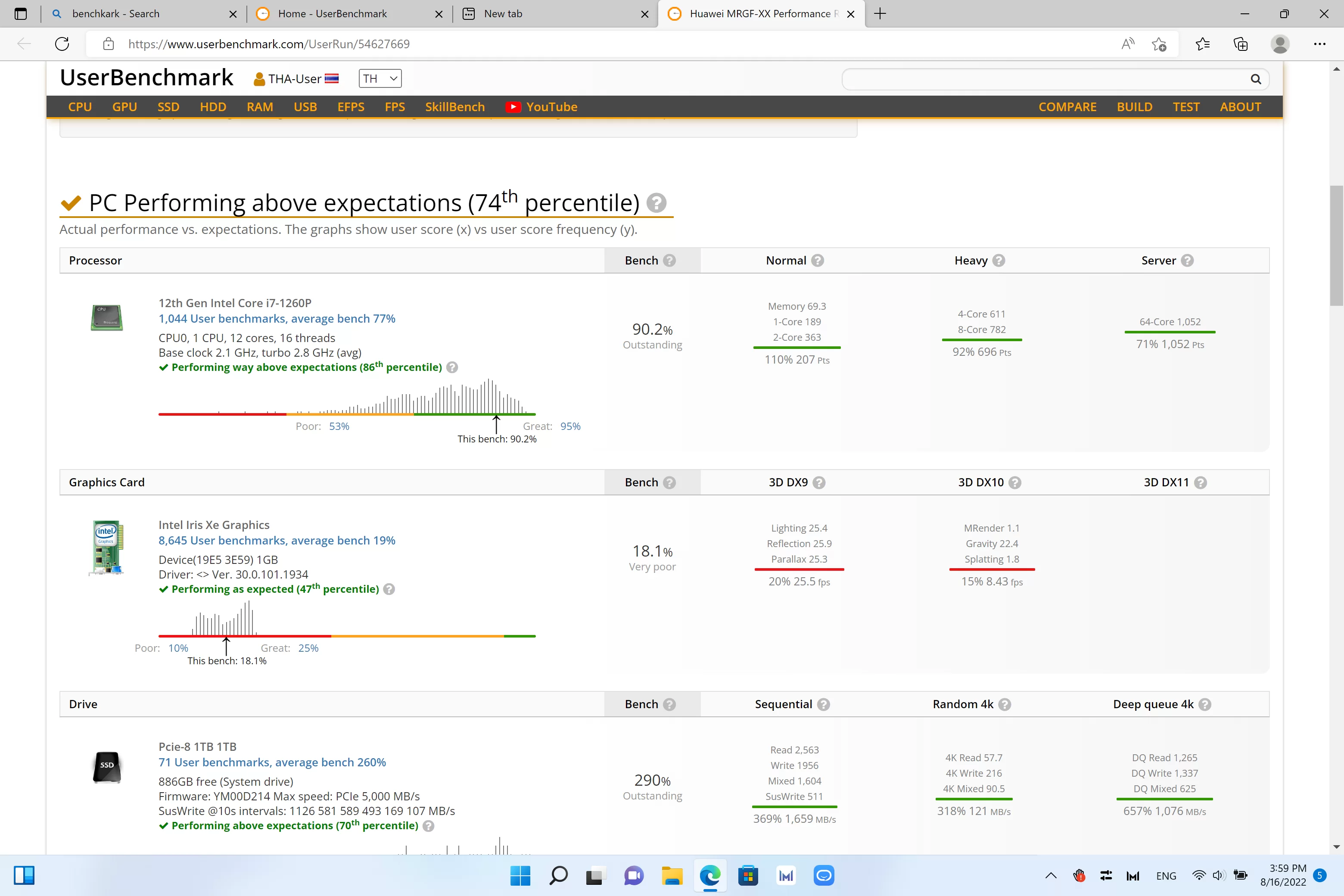The image size is (1344, 896).
Task: Open the SkillBench menu item
Action: pyautogui.click(x=454, y=107)
